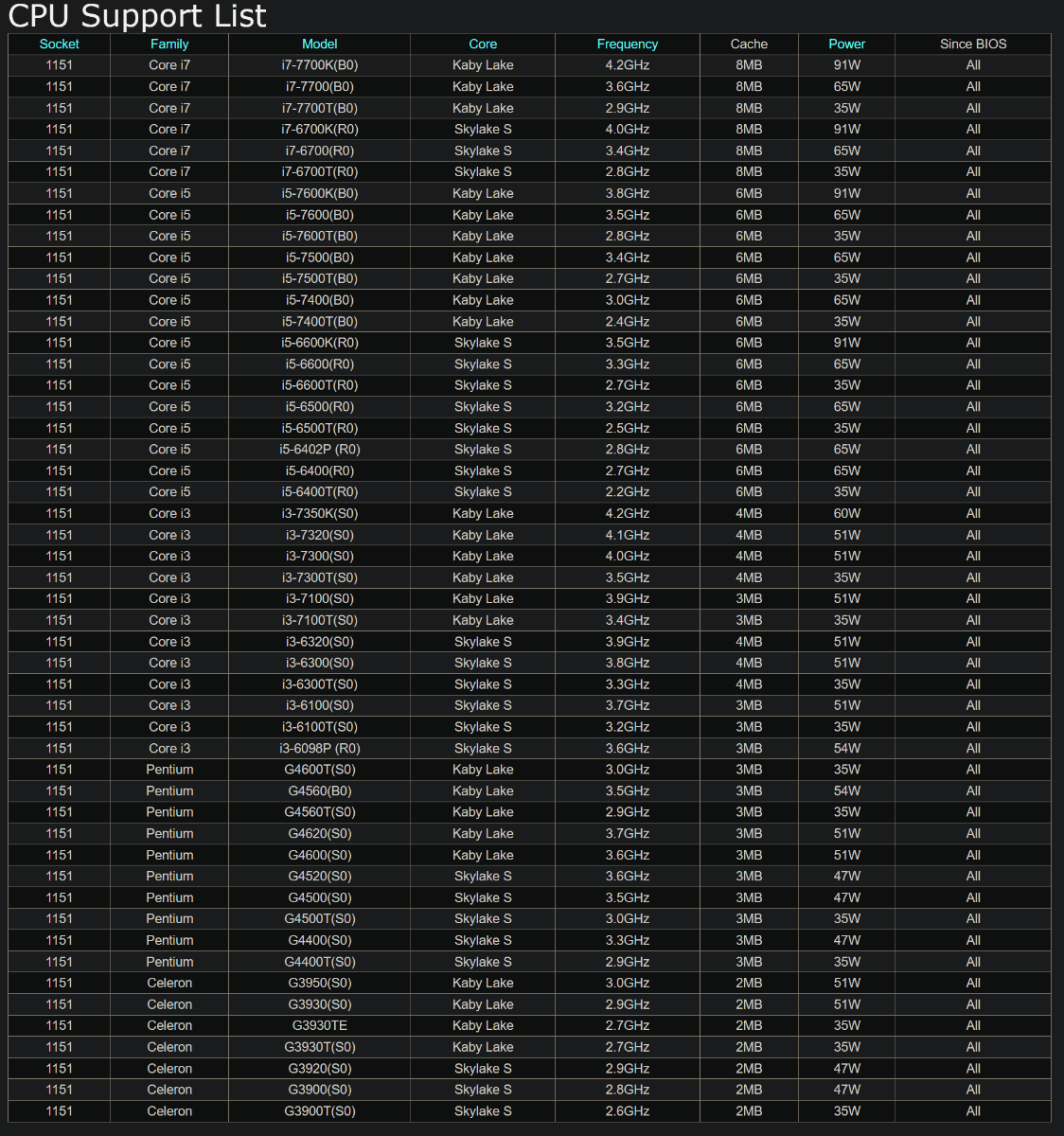
Task: Select the i5-6600T(R0) model cell
Action: pos(320,385)
